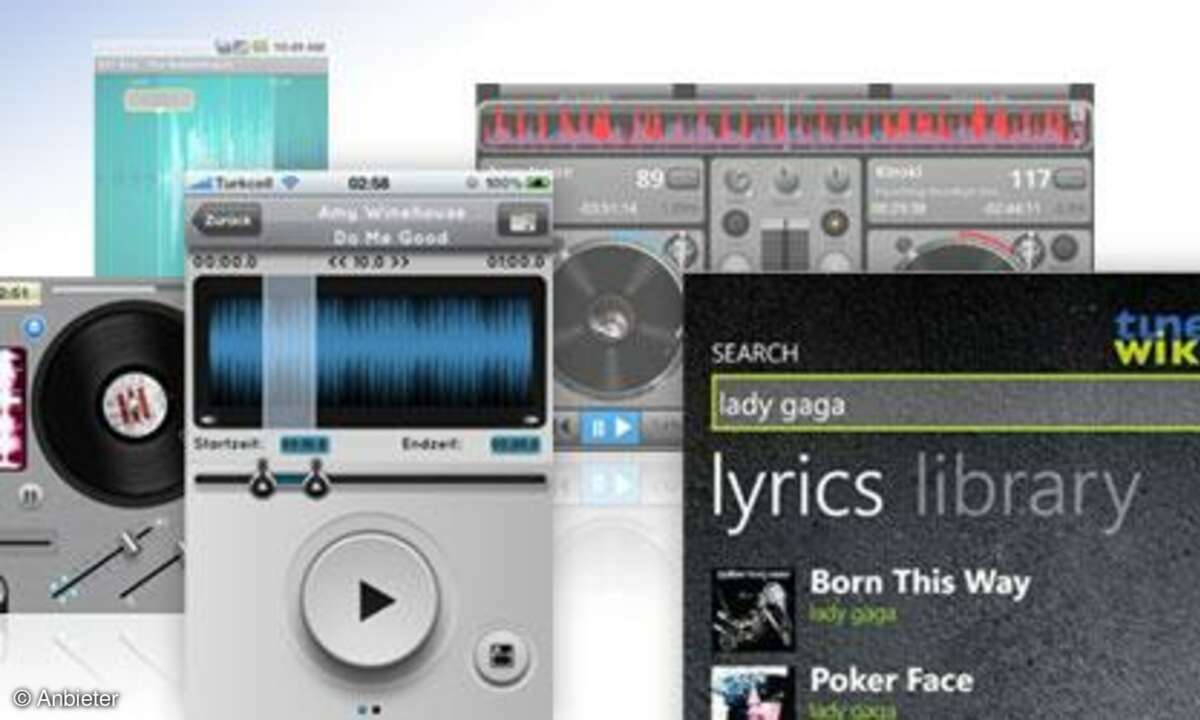Click the middle mixer knob in DJ app
Screen dimensions: 1200x720
click(786, 180)
